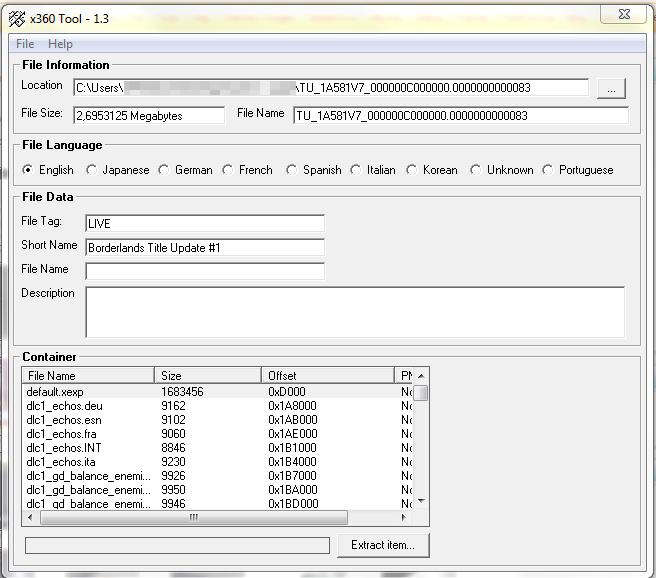Click inside the File Tag field
The width and height of the screenshot is (656, 578).
204,223
